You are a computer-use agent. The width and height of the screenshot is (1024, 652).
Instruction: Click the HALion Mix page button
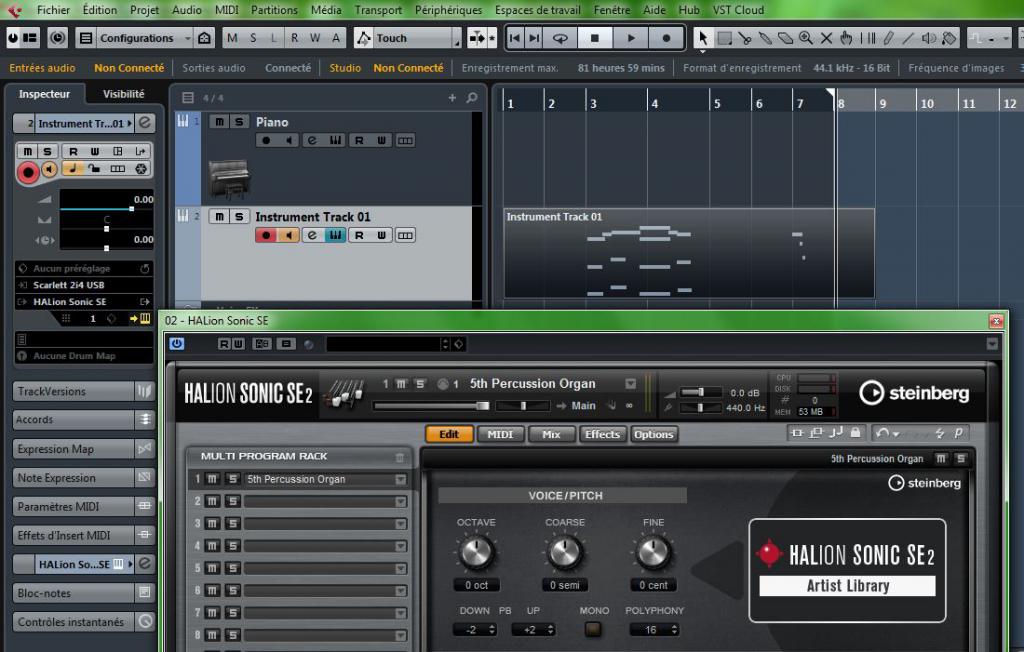tap(551, 434)
